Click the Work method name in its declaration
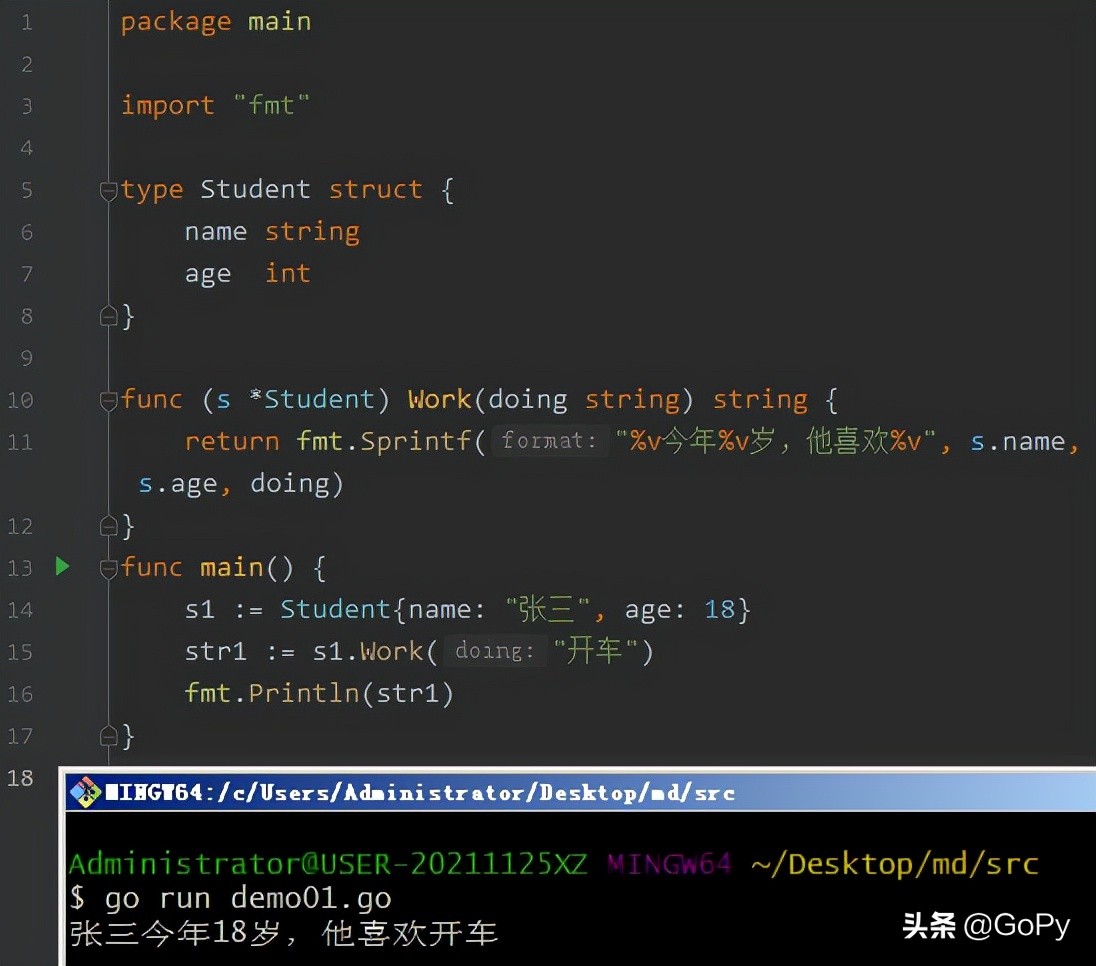Viewport: 1096px width, 966px height. pyautogui.click(x=439, y=400)
